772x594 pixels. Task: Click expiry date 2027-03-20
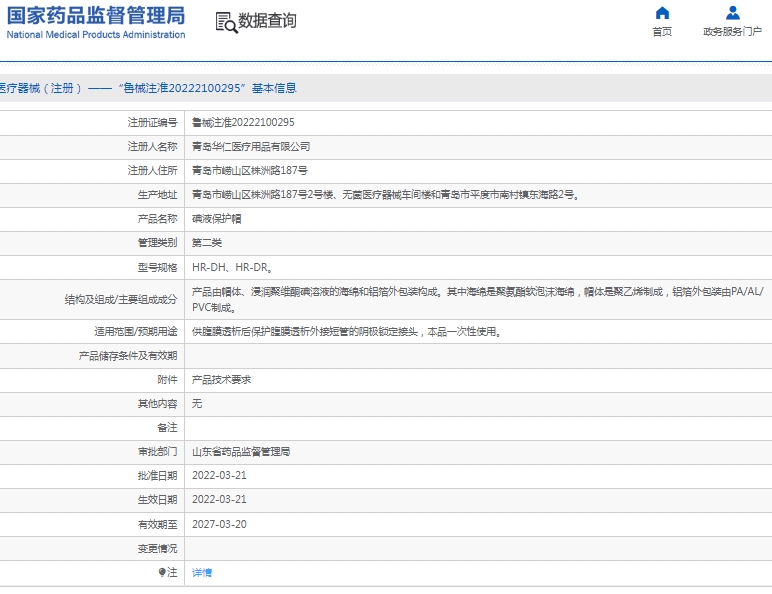point(219,525)
